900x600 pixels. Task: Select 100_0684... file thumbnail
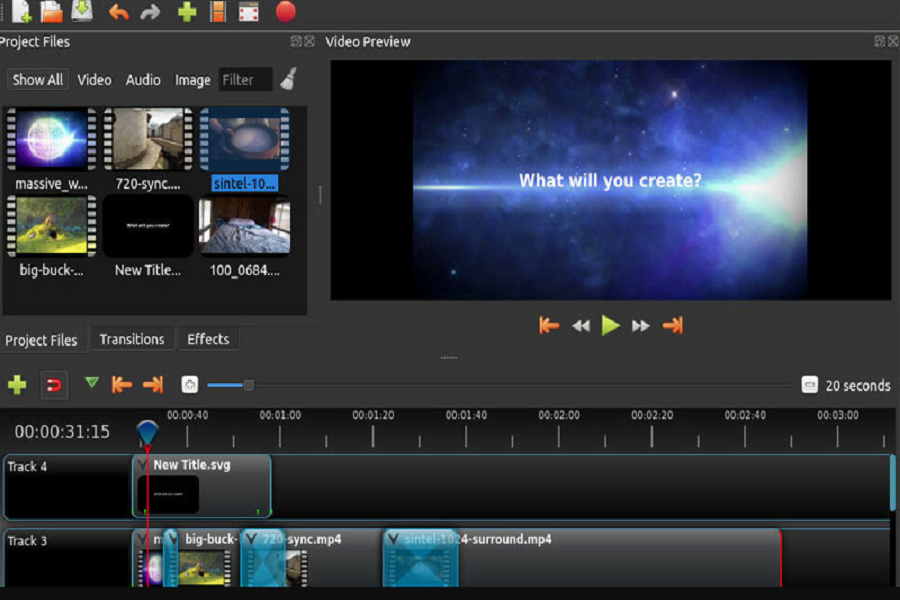pos(245,226)
